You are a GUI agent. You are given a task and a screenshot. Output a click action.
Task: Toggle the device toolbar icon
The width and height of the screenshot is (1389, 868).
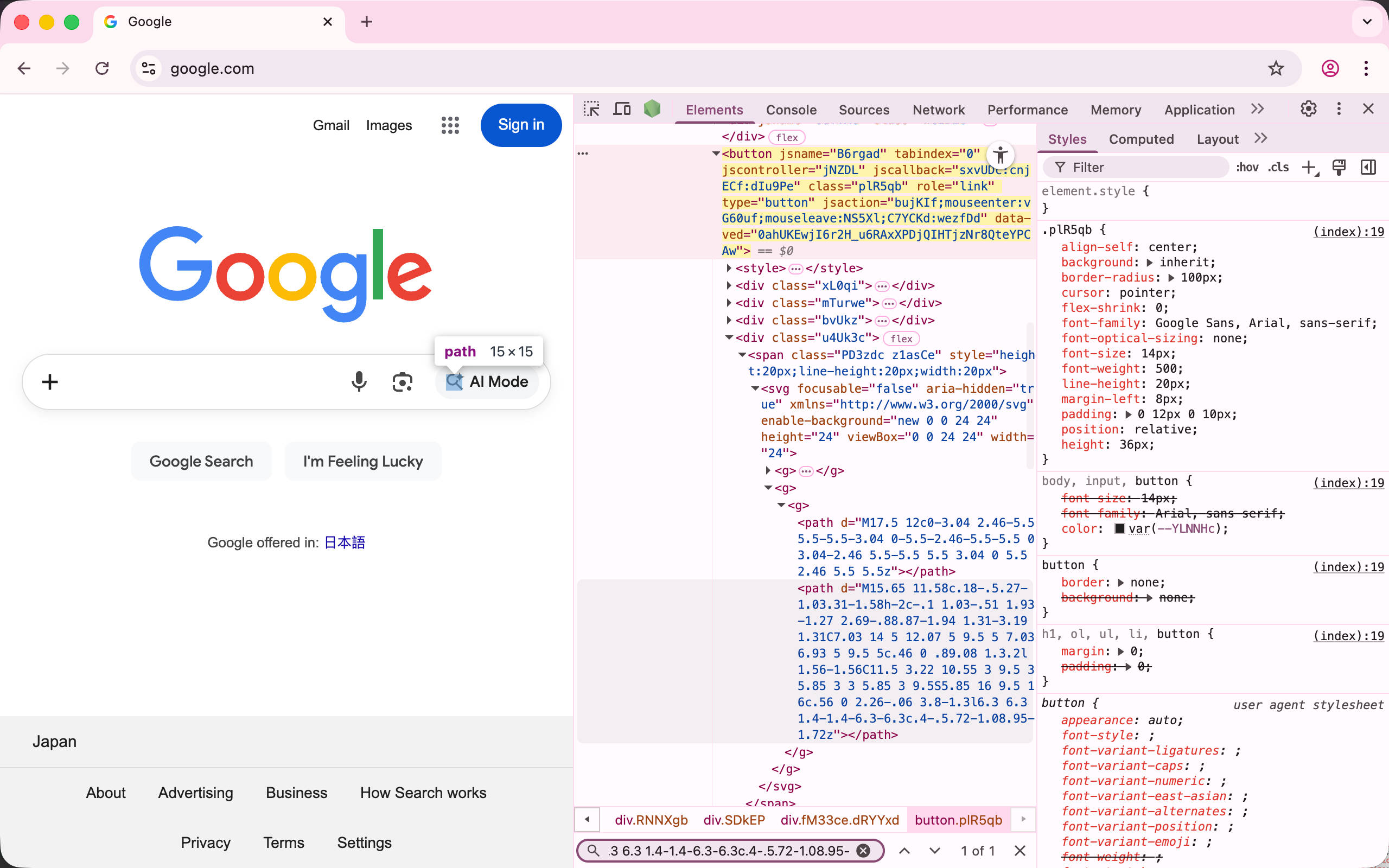pyautogui.click(x=622, y=109)
